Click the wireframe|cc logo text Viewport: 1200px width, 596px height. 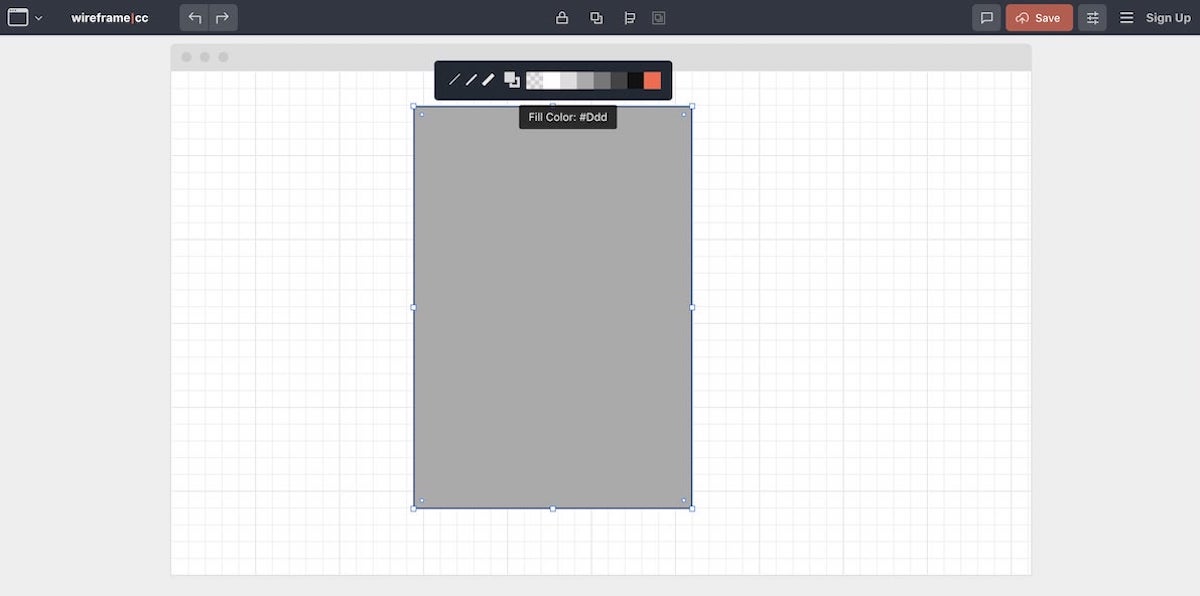110,17
